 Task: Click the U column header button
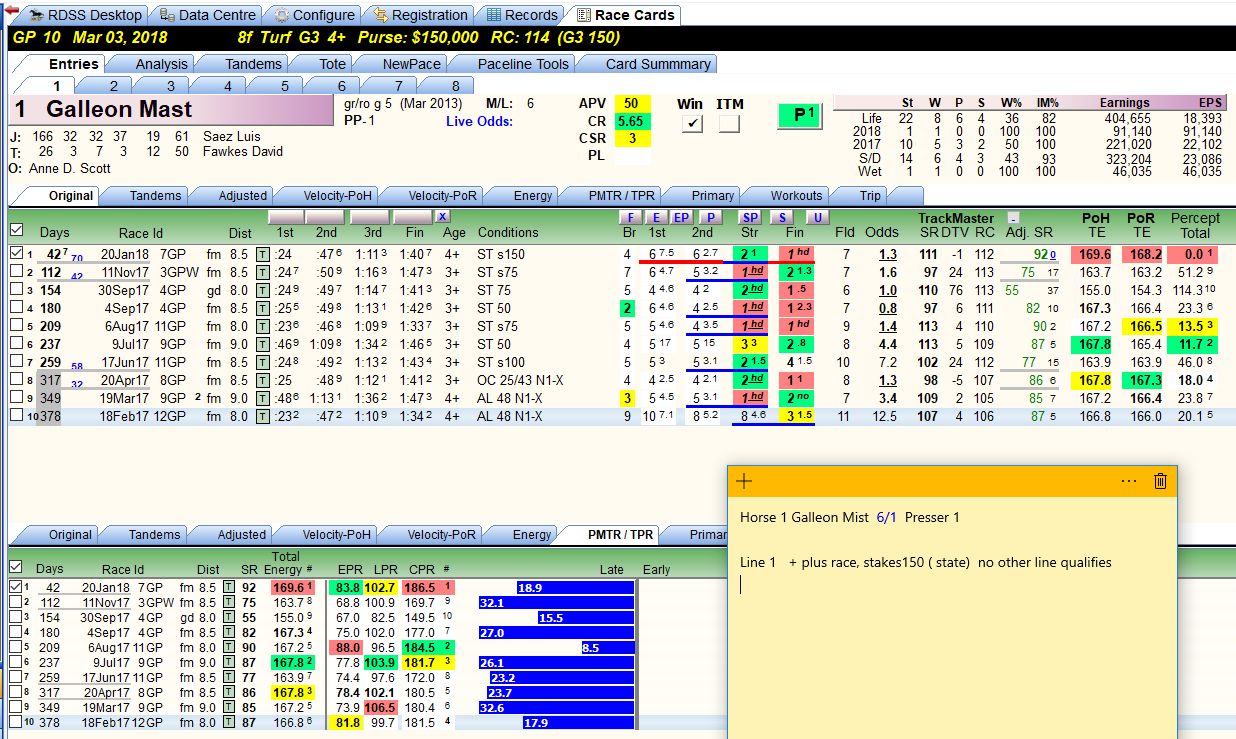tap(817, 216)
